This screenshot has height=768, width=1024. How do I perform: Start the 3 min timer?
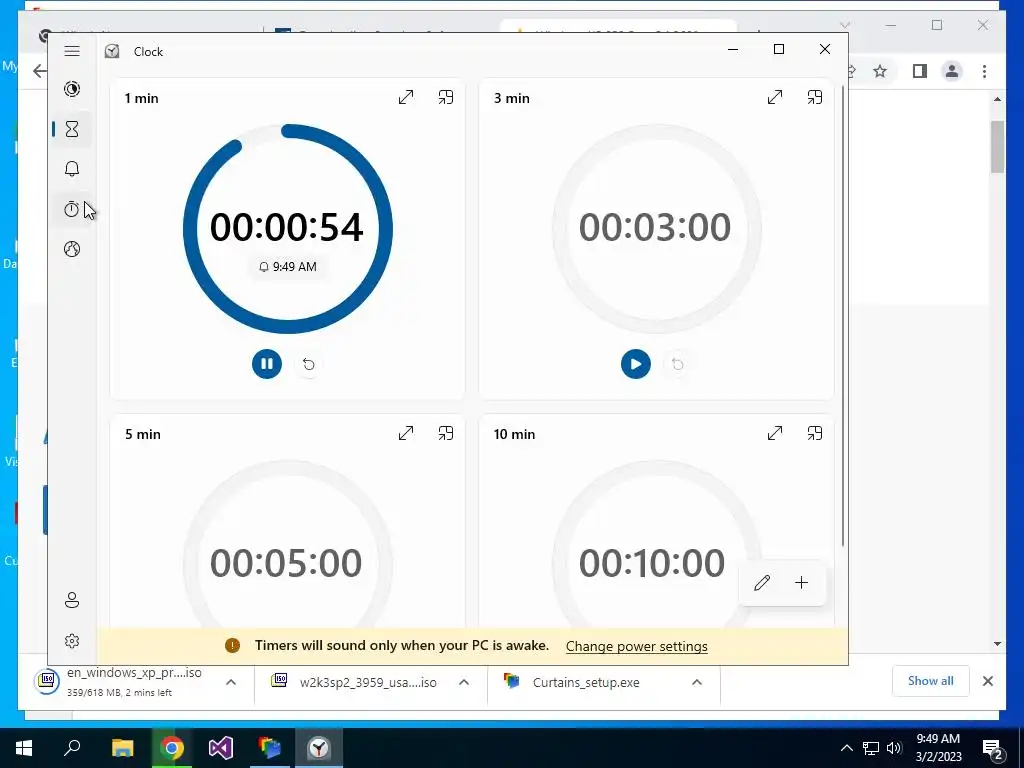pos(635,364)
